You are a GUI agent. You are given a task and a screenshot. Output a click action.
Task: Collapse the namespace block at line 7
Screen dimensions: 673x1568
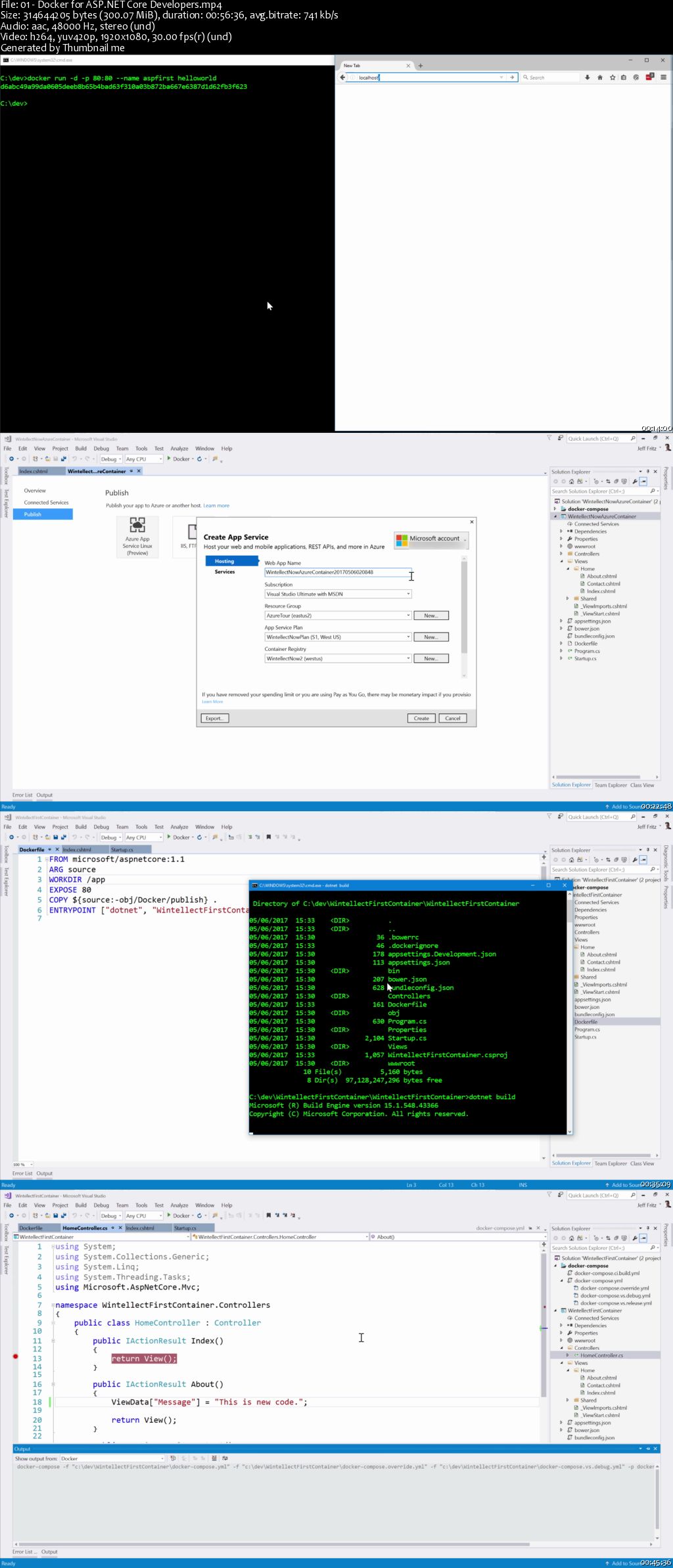(53, 1305)
